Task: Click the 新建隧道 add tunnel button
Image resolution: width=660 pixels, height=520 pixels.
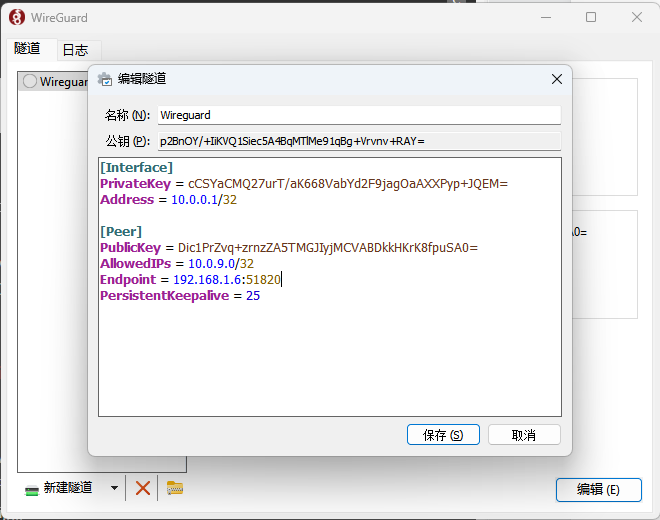Action: click(x=59, y=488)
